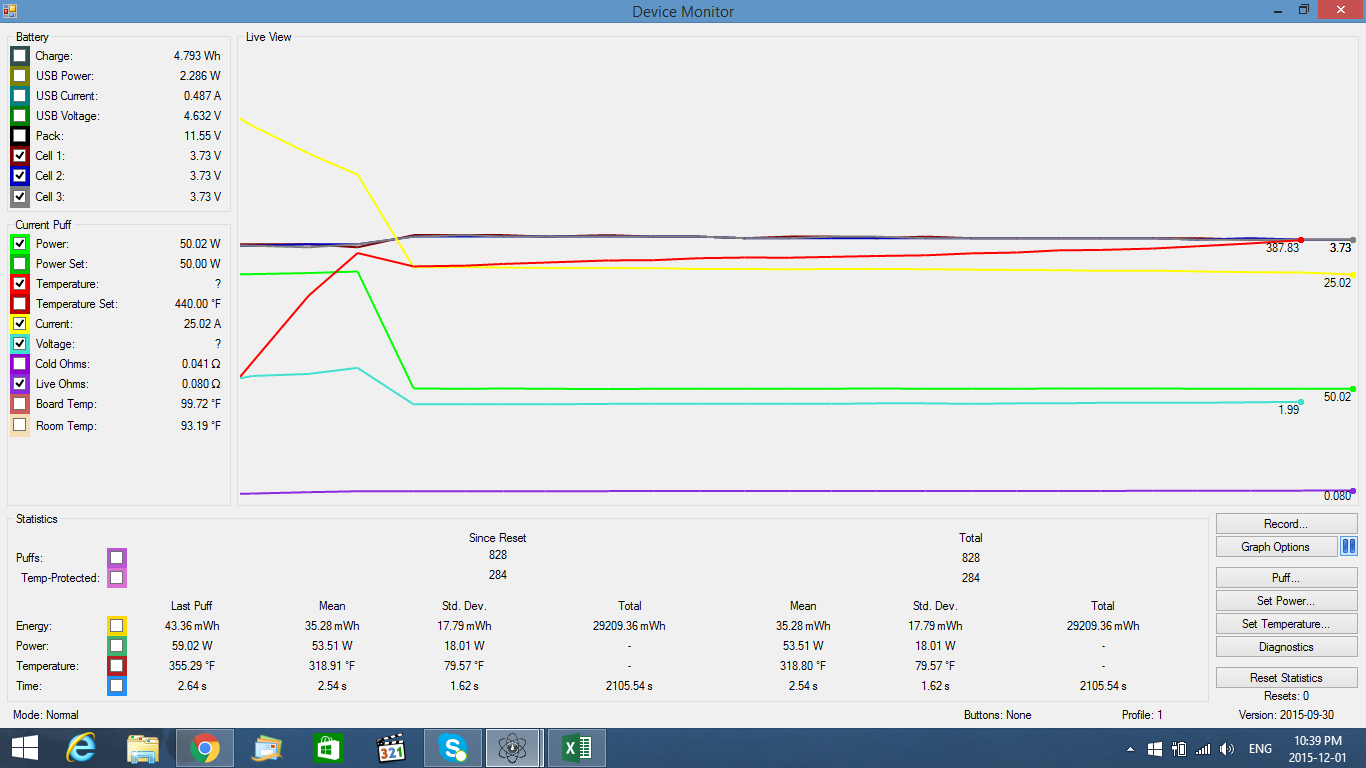Click the Windows Start button

[24, 748]
